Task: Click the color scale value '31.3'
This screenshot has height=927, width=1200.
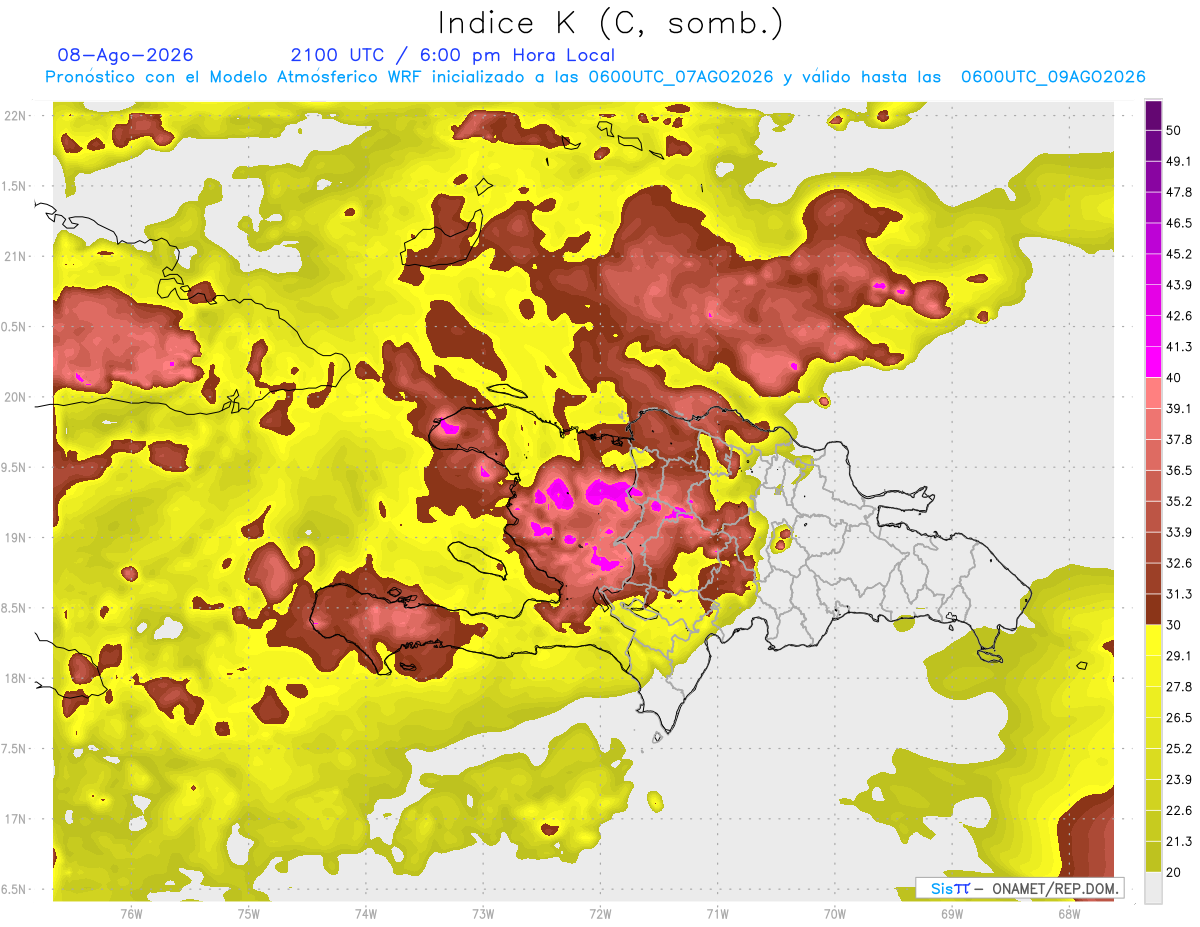Action: pos(1179,594)
